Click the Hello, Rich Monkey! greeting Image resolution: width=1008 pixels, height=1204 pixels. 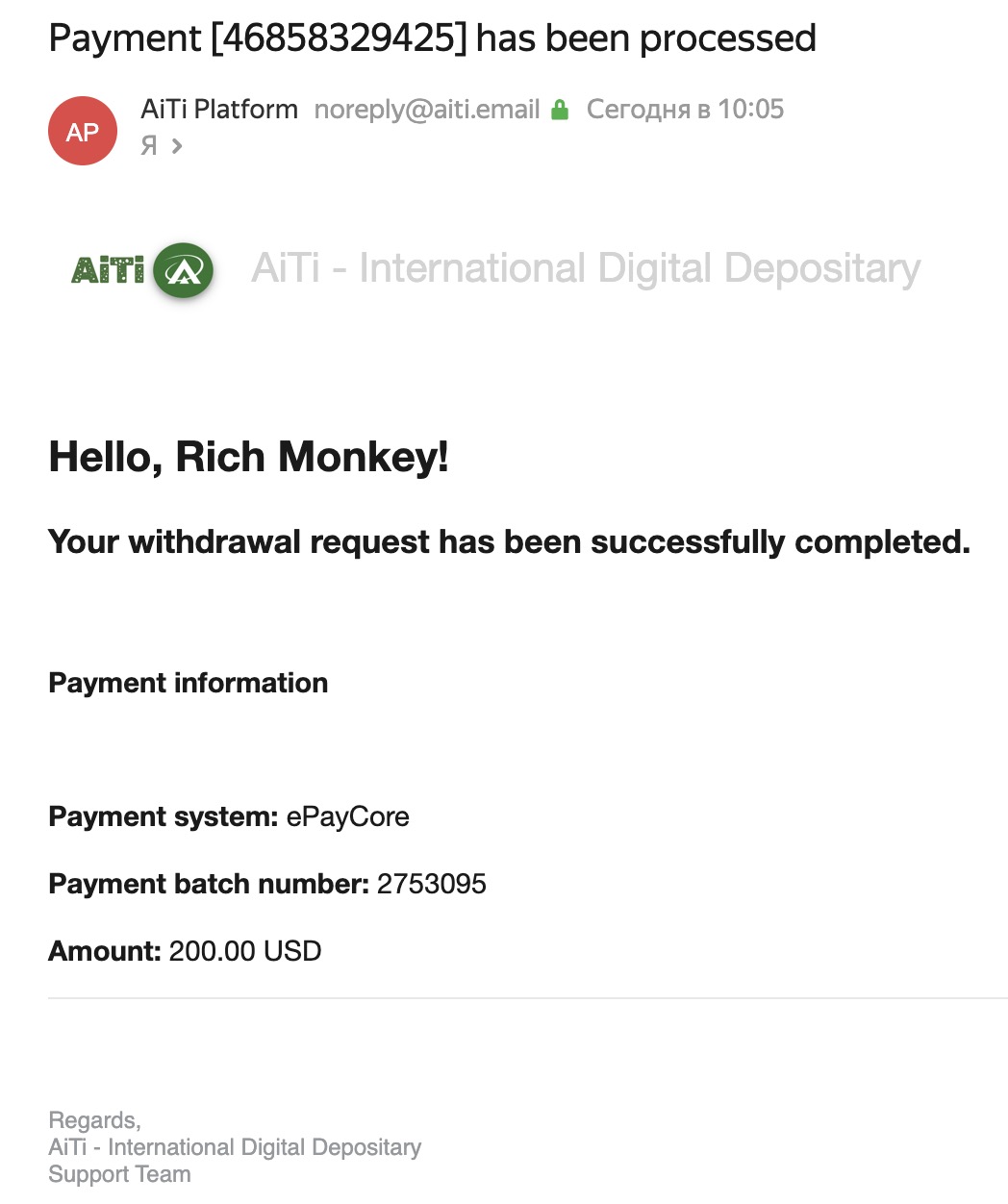248,457
